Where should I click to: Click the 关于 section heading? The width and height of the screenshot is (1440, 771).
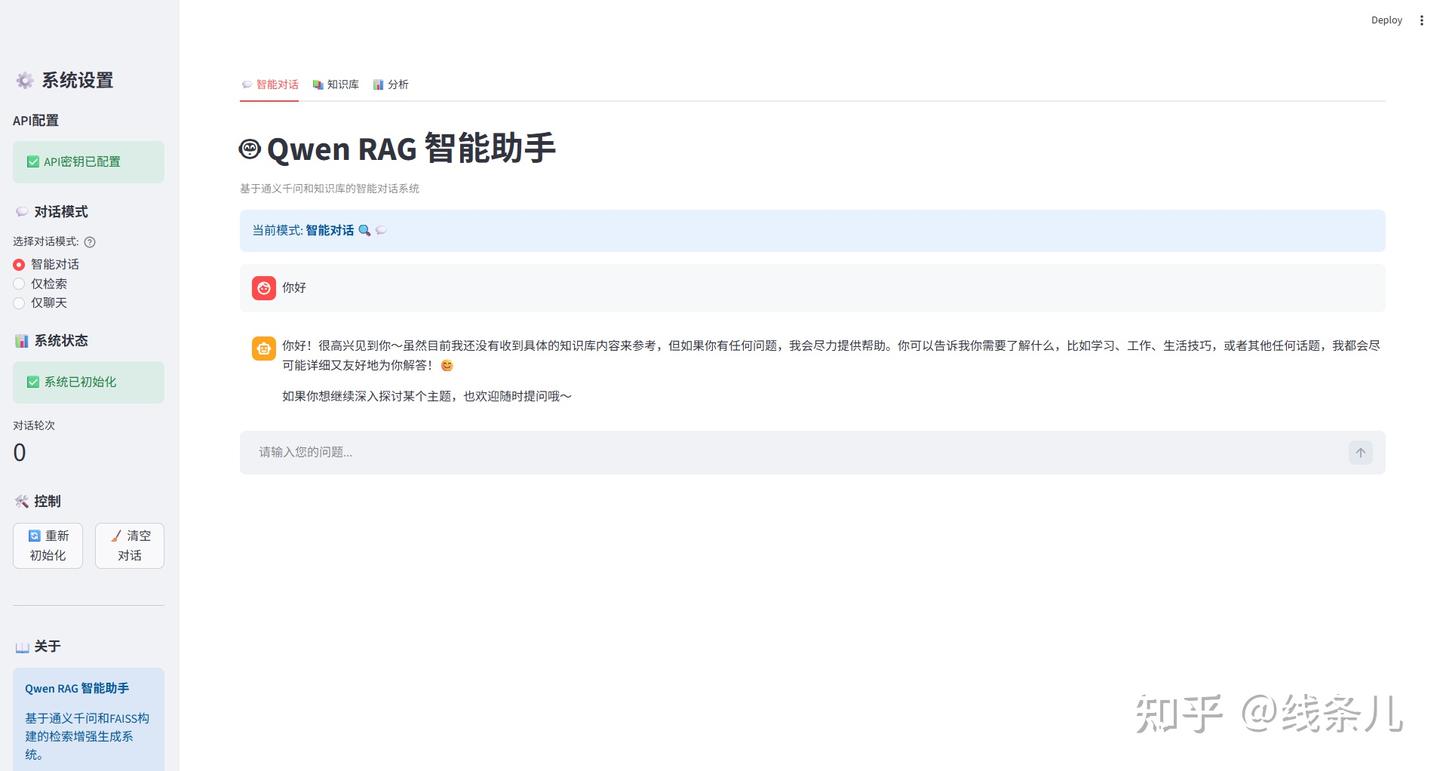(x=38, y=647)
